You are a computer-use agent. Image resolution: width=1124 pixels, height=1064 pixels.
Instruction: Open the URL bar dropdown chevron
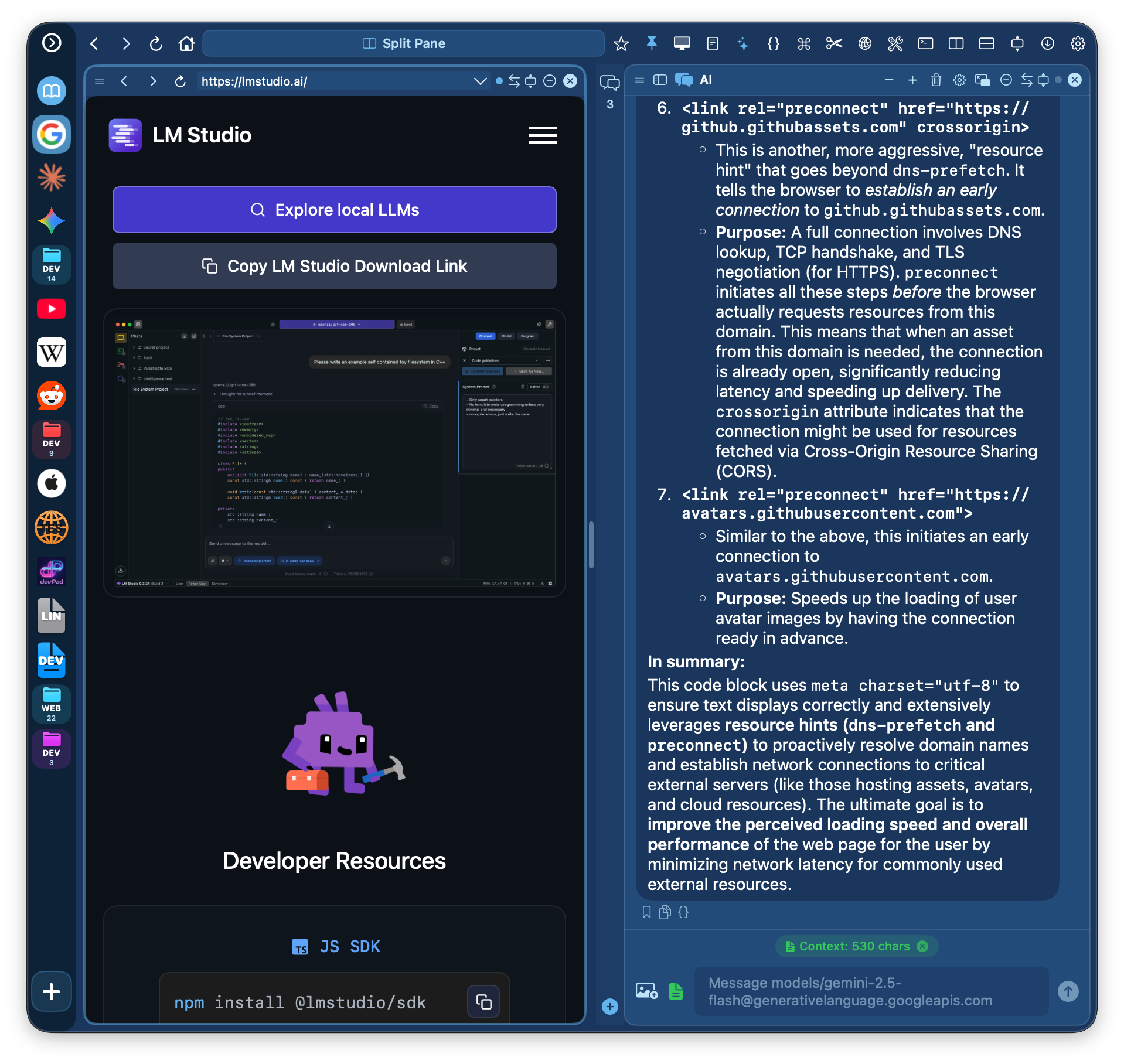pos(480,81)
